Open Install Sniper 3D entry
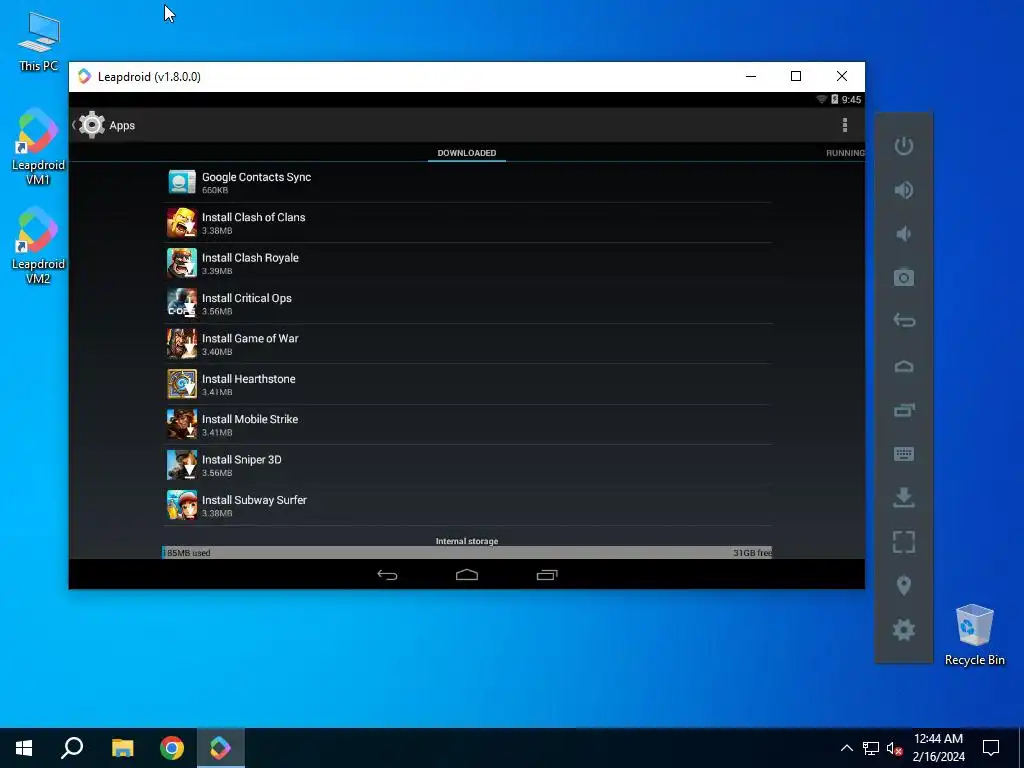This screenshot has width=1024, height=768. (467, 466)
